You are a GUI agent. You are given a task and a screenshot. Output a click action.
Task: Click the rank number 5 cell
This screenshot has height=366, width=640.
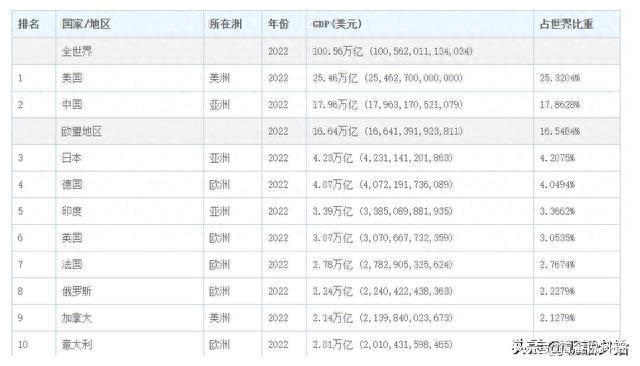click(20, 211)
